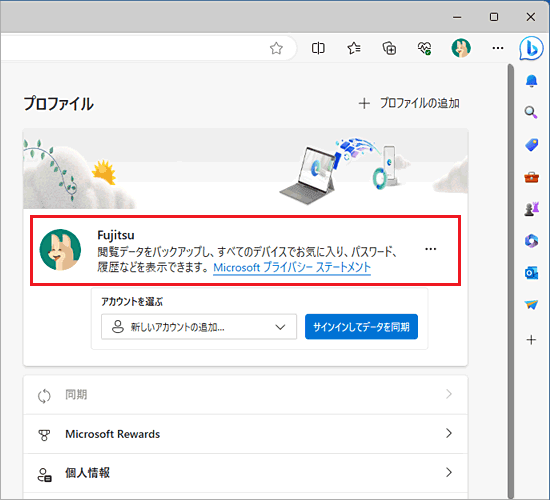Open notifications bell in sidebar
Viewport: 550px width, 500px height.
pyautogui.click(x=531, y=81)
